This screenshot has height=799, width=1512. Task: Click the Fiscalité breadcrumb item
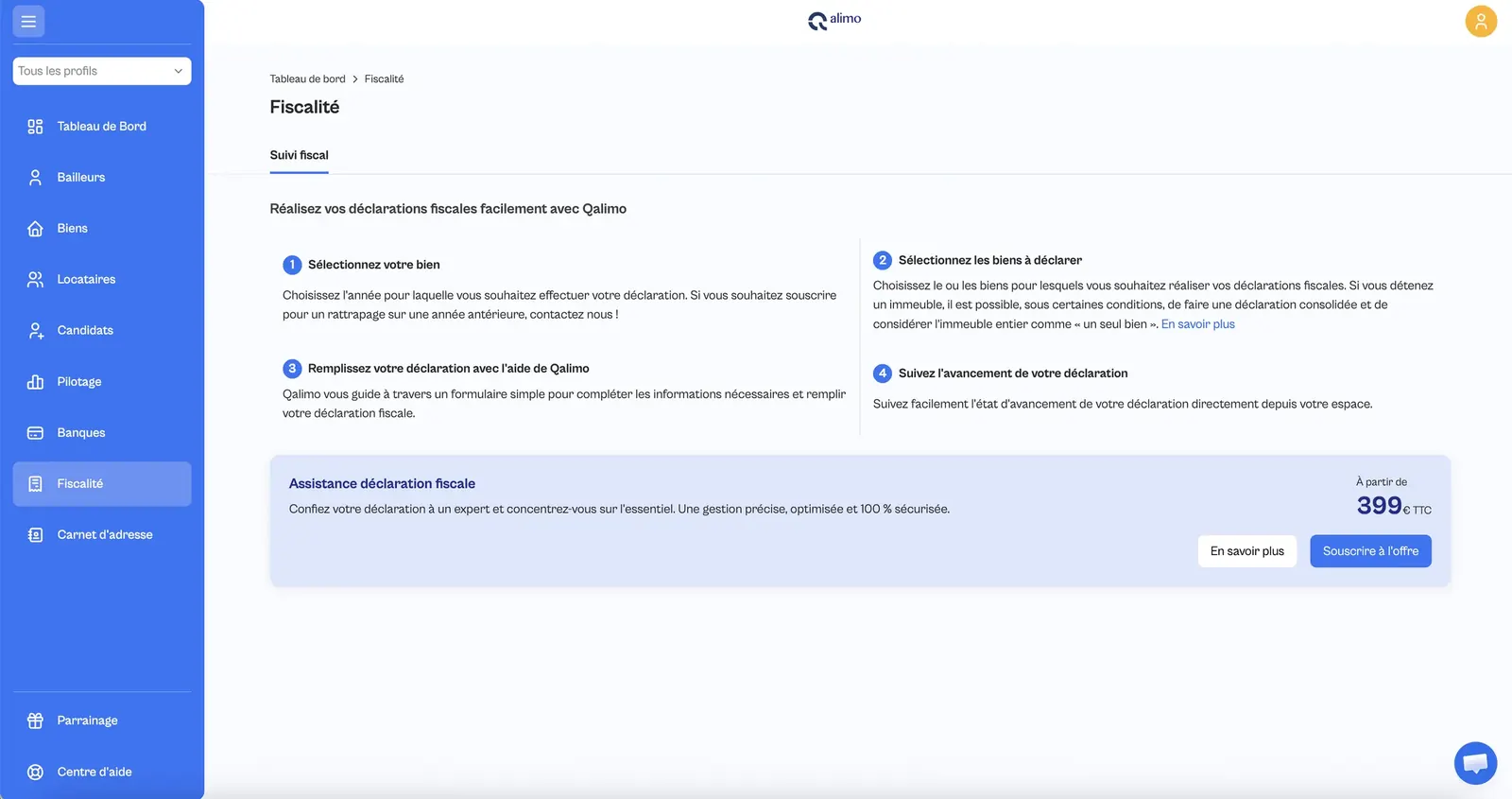click(384, 79)
